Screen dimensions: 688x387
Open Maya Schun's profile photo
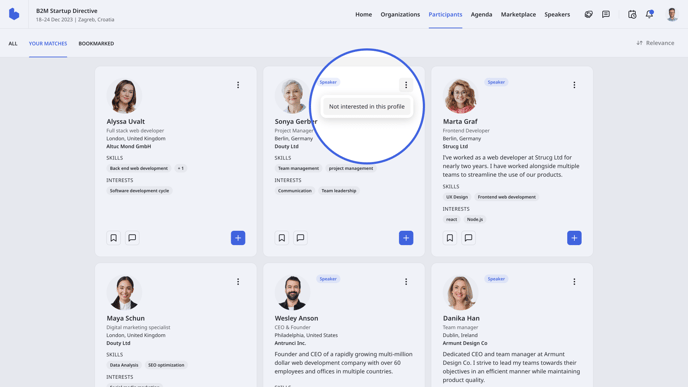[x=124, y=293]
